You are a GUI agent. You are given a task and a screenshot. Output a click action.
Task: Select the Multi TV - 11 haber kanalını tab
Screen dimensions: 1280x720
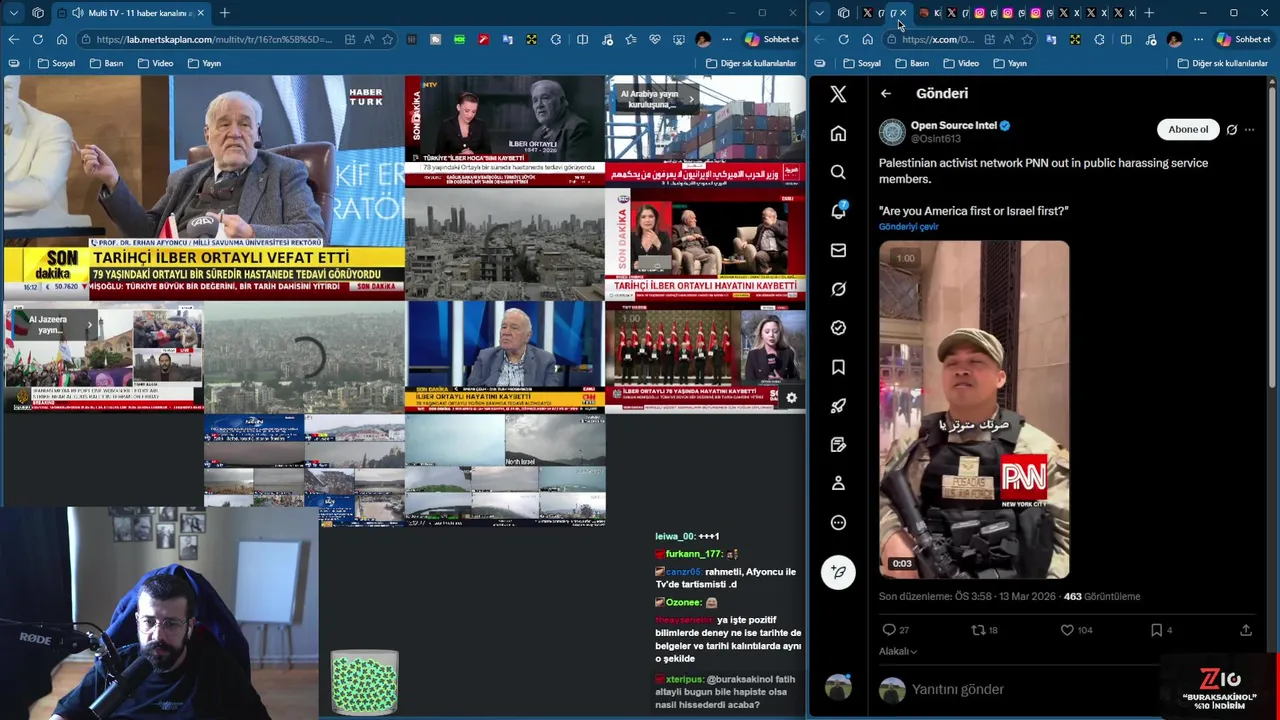tap(130, 13)
